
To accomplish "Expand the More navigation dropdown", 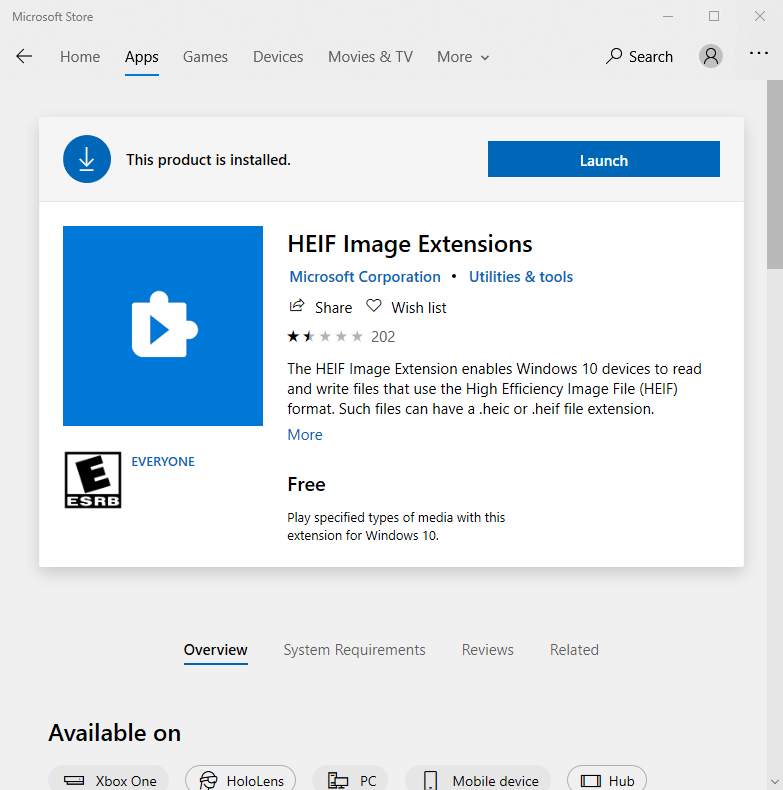I will click(463, 57).
